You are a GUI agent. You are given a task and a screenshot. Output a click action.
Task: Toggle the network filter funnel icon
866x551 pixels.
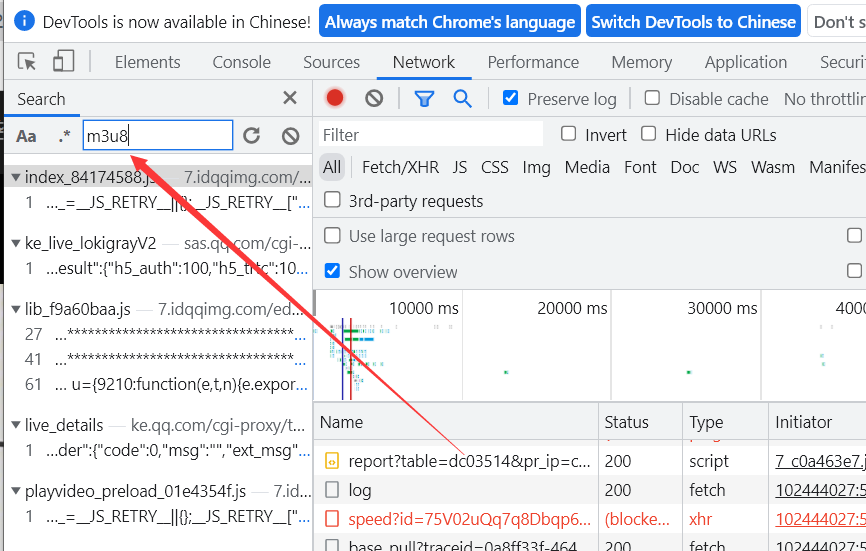424,99
